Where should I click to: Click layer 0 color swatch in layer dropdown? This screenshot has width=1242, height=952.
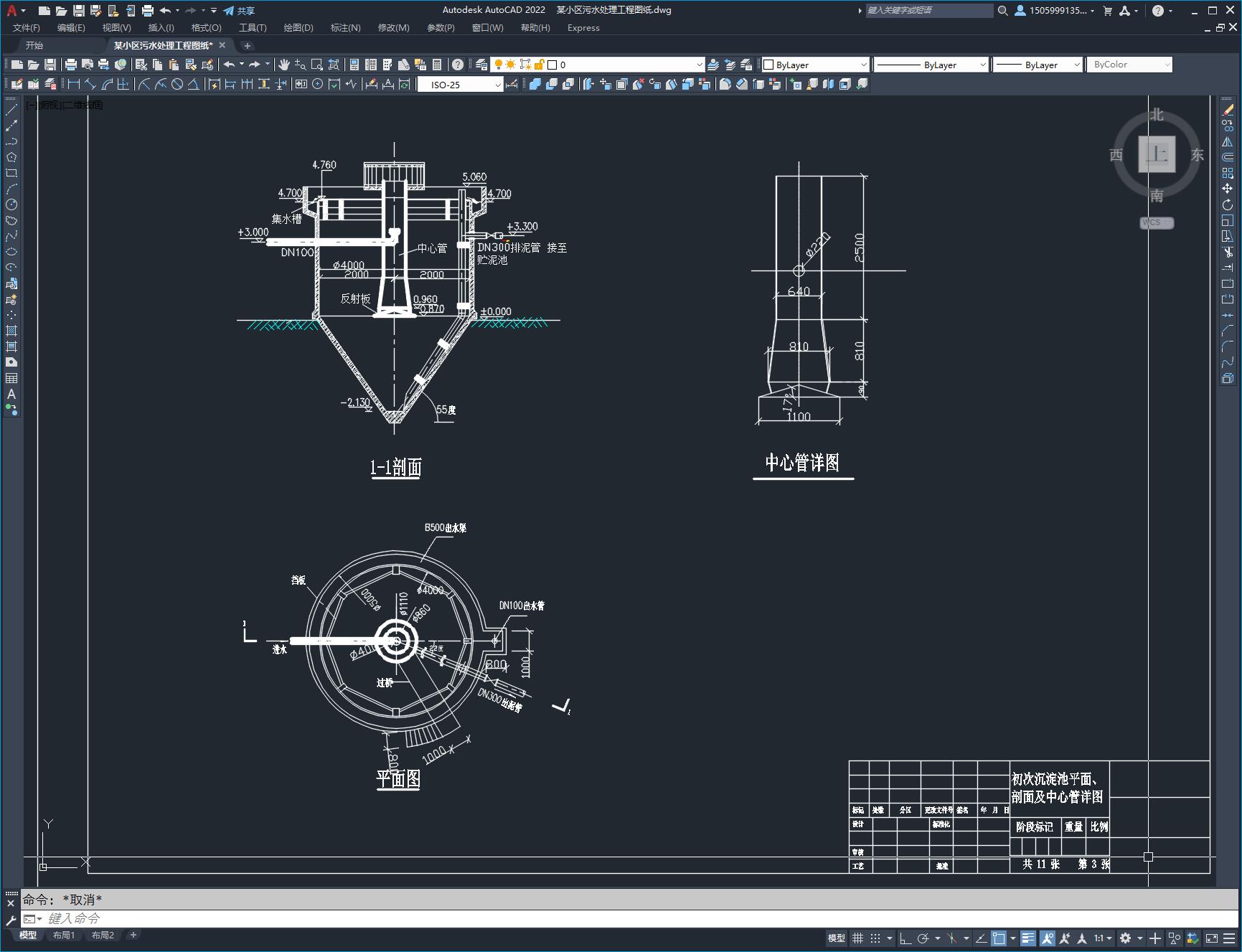click(552, 65)
